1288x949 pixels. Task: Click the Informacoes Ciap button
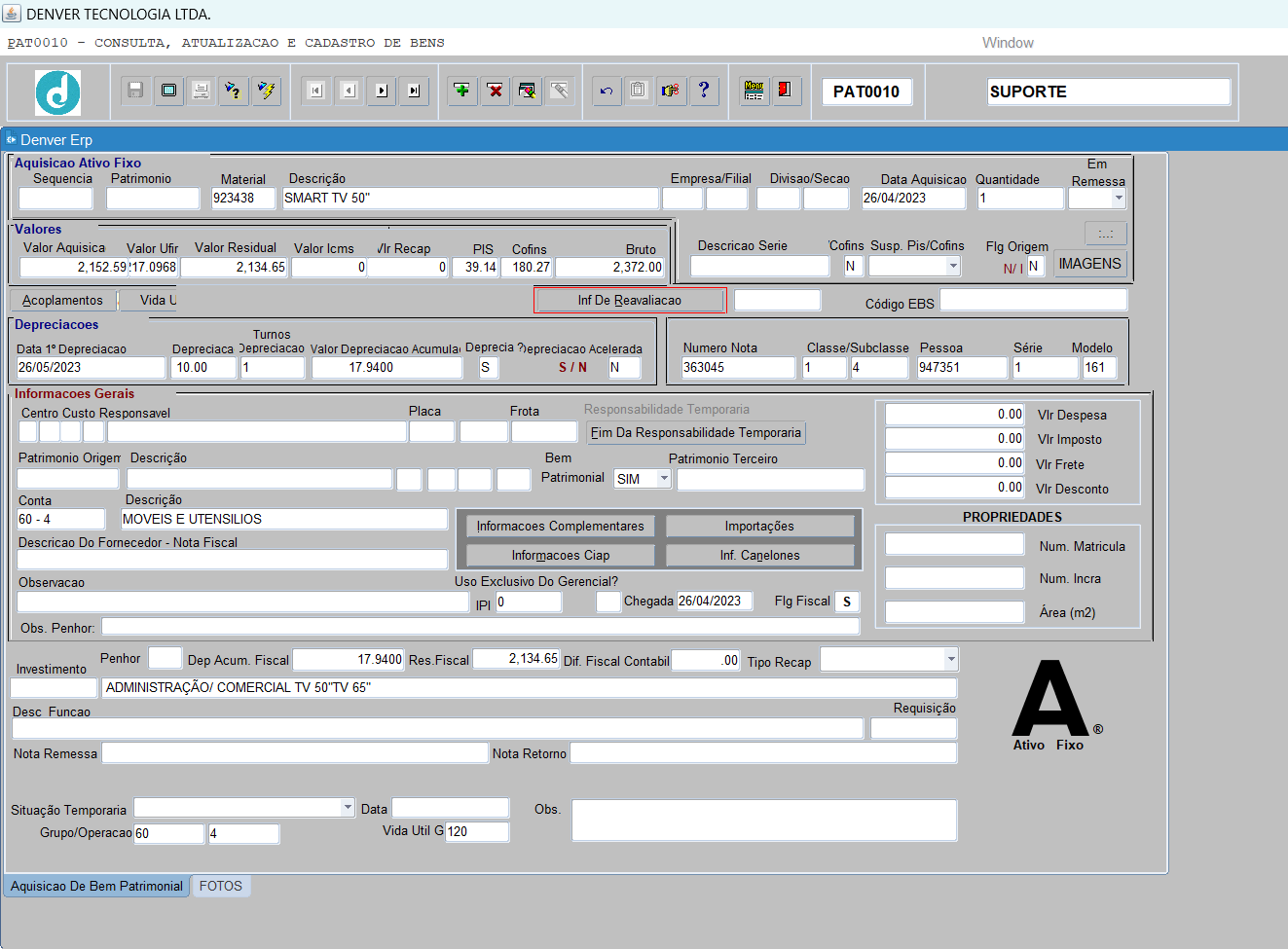560,555
